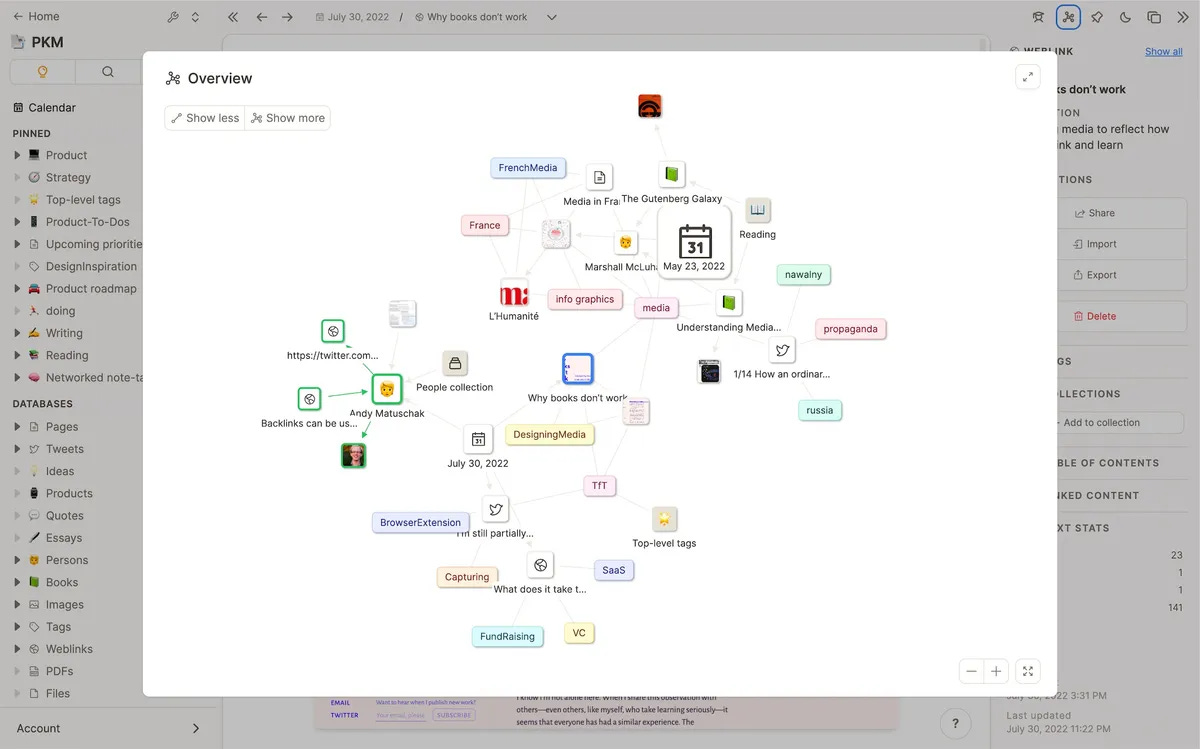Fit graph to view icon
The image size is (1200, 749).
tap(1027, 672)
